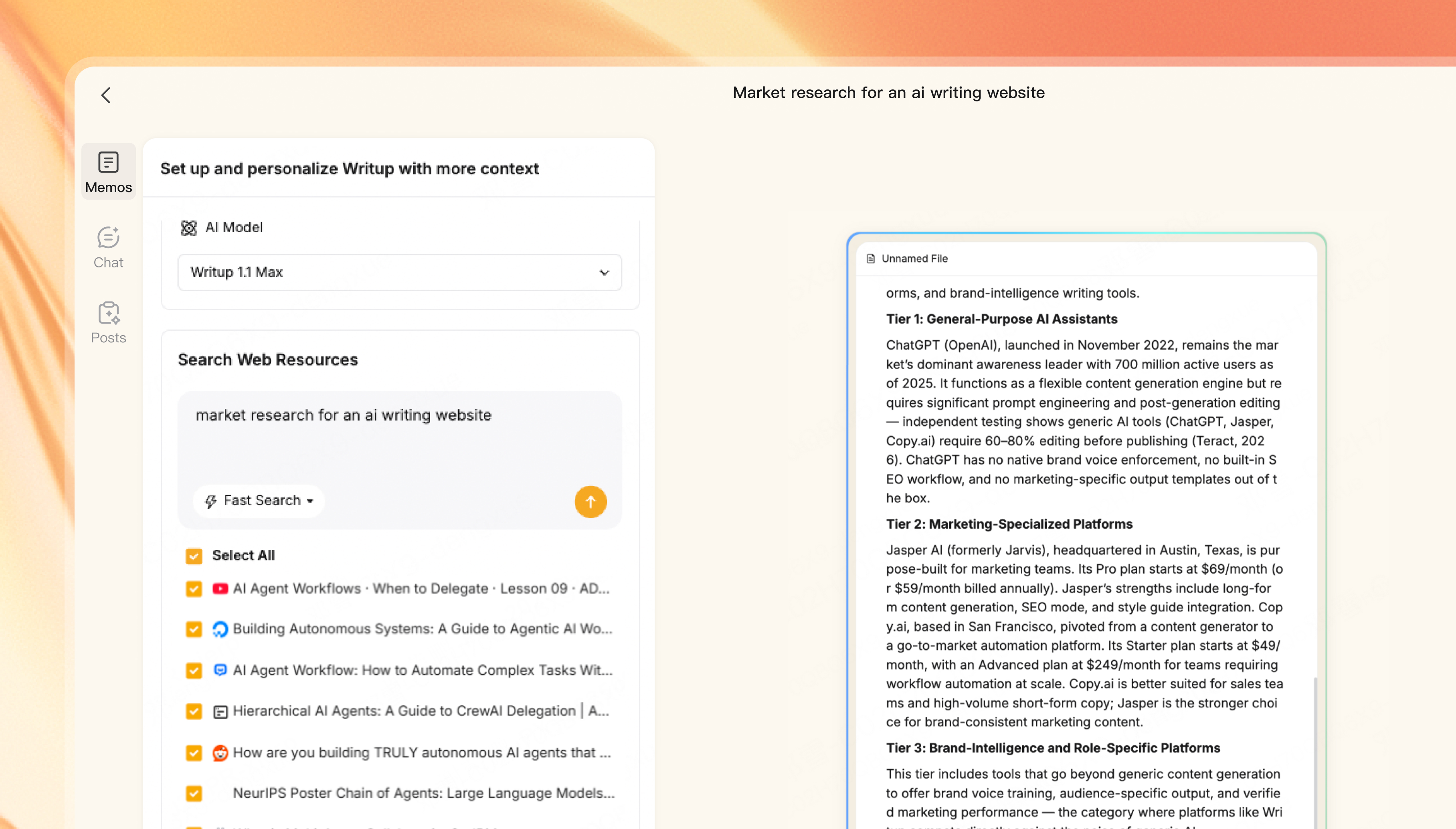Click the lightning bolt Fast Search icon
The height and width of the screenshot is (829, 1456).
click(210, 501)
